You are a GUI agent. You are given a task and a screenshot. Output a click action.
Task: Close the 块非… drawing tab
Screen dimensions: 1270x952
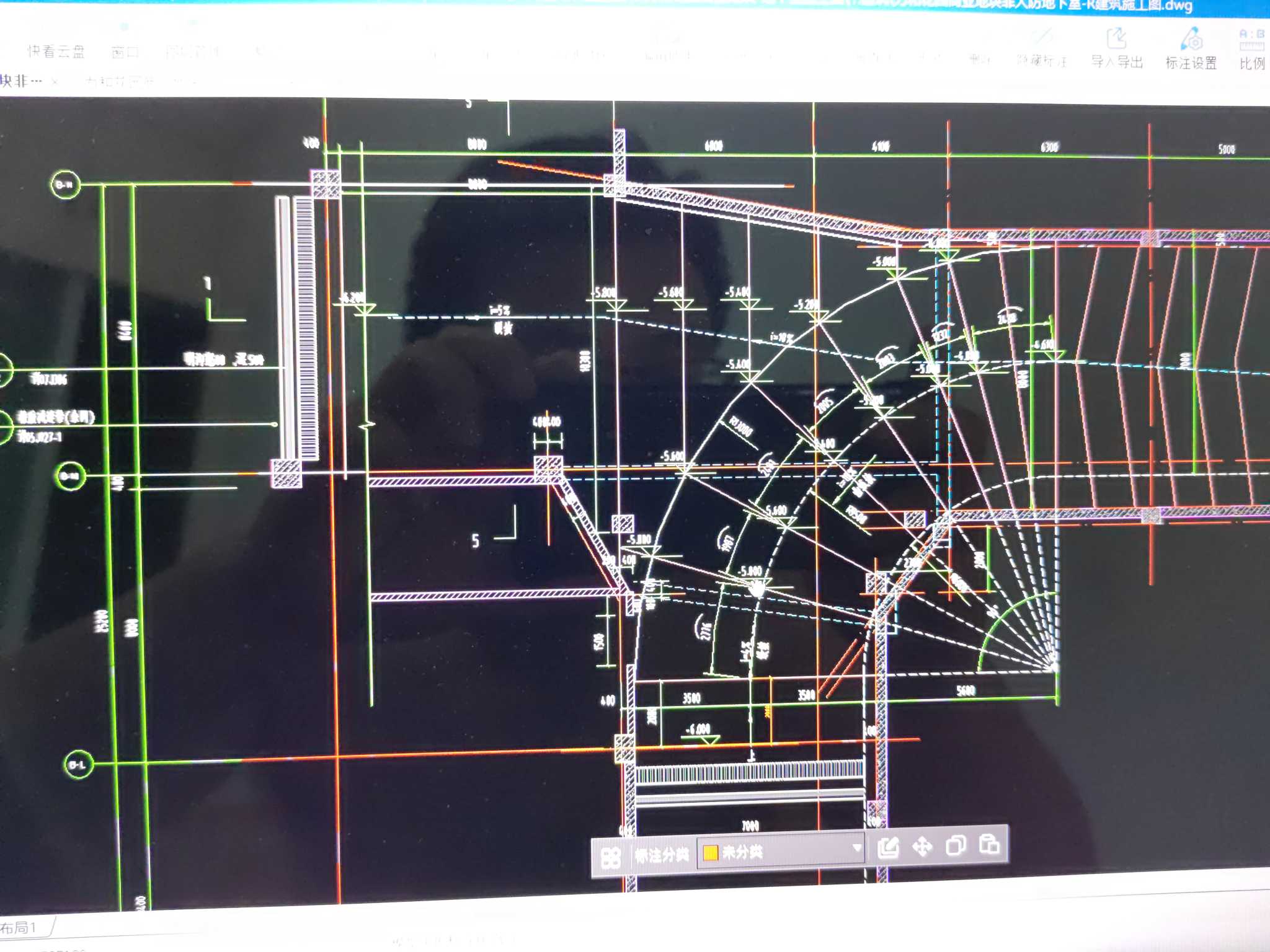click(x=55, y=81)
